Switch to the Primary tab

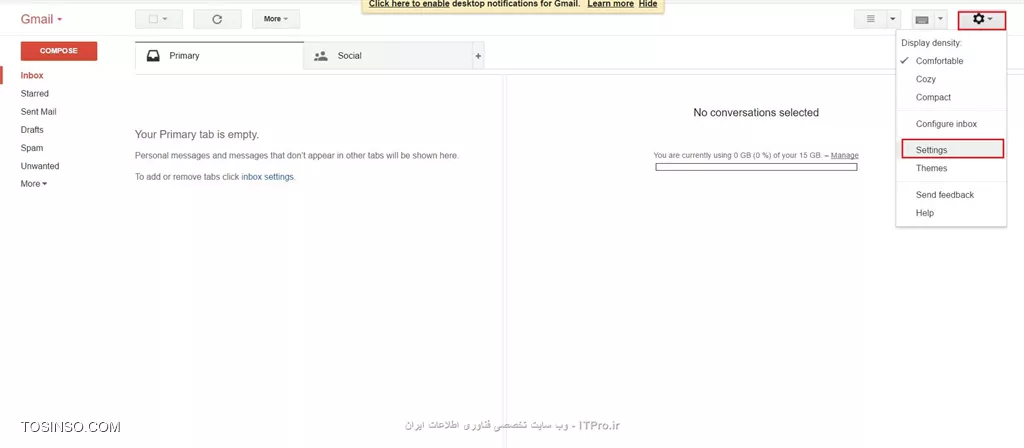click(219, 56)
